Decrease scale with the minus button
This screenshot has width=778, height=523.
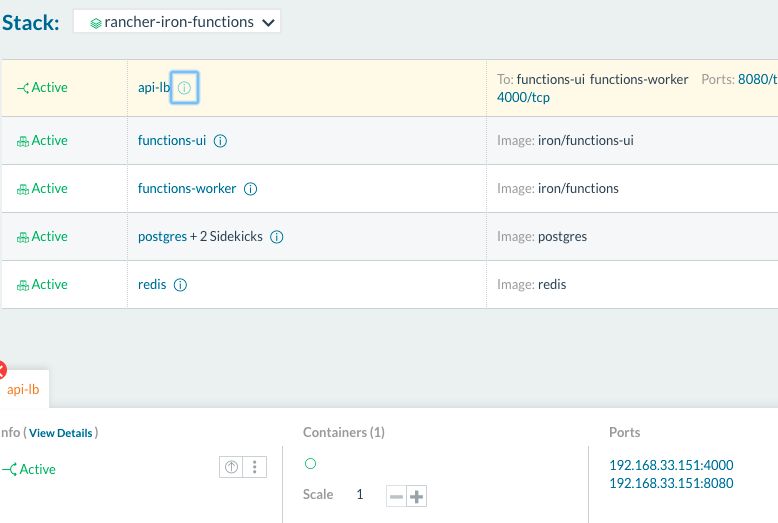pyautogui.click(x=396, y=496)
